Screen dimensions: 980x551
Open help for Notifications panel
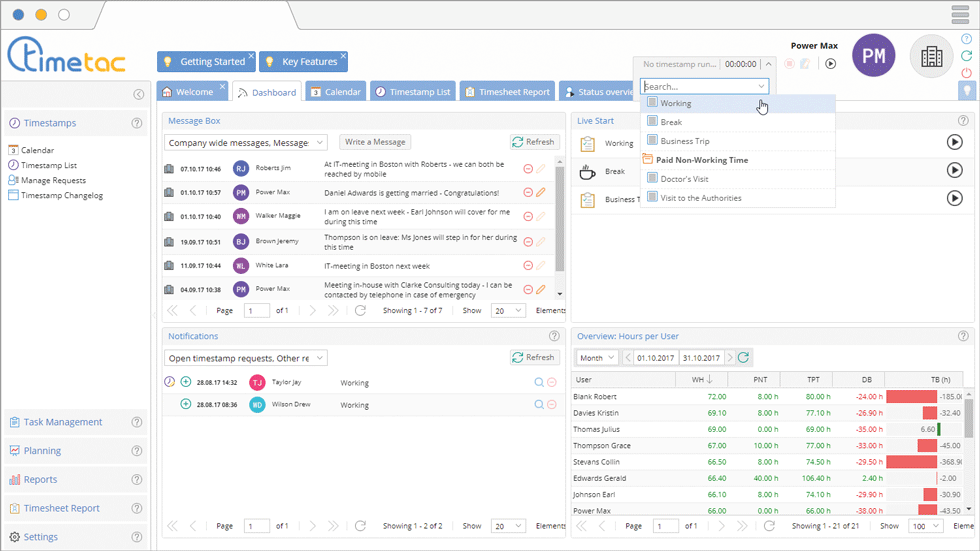554,336
